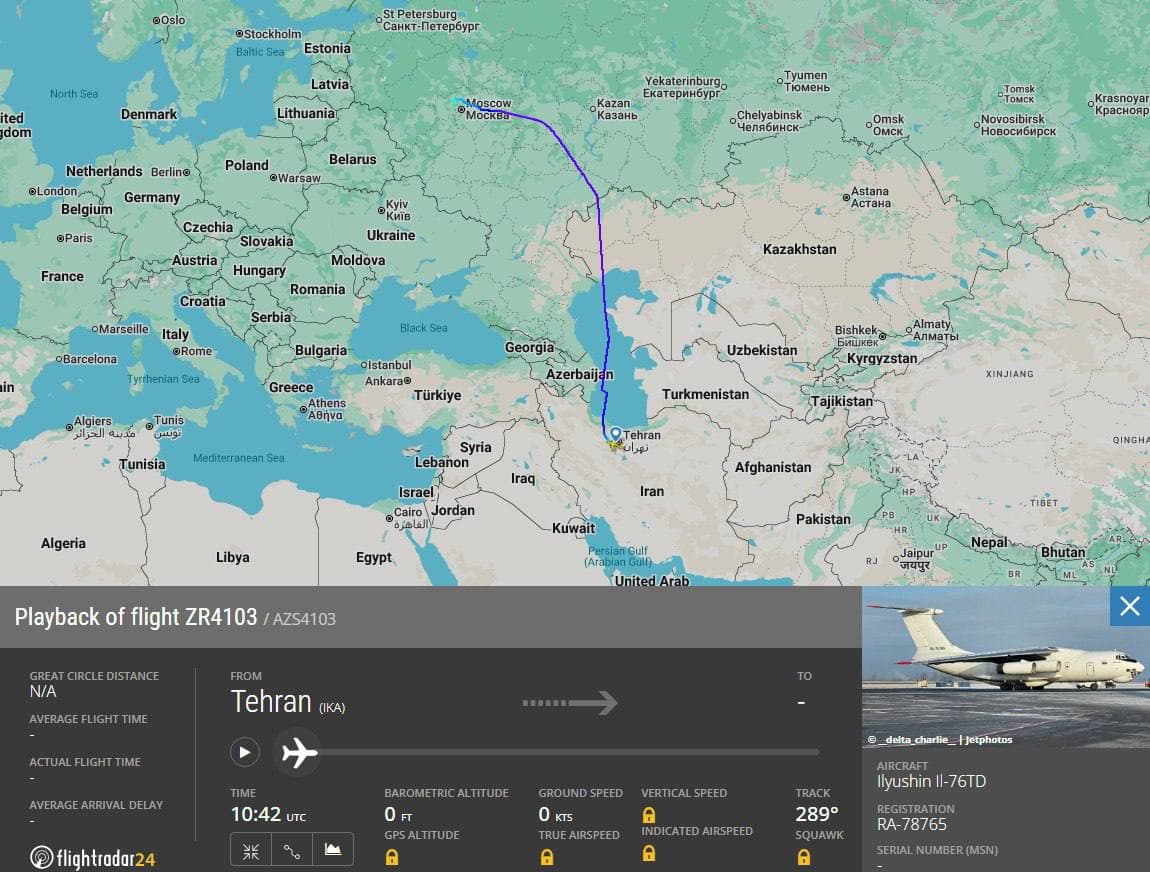Toggle the fullscreen map view icon
This screenshot has height=872, width=1150.
point(250,849)
